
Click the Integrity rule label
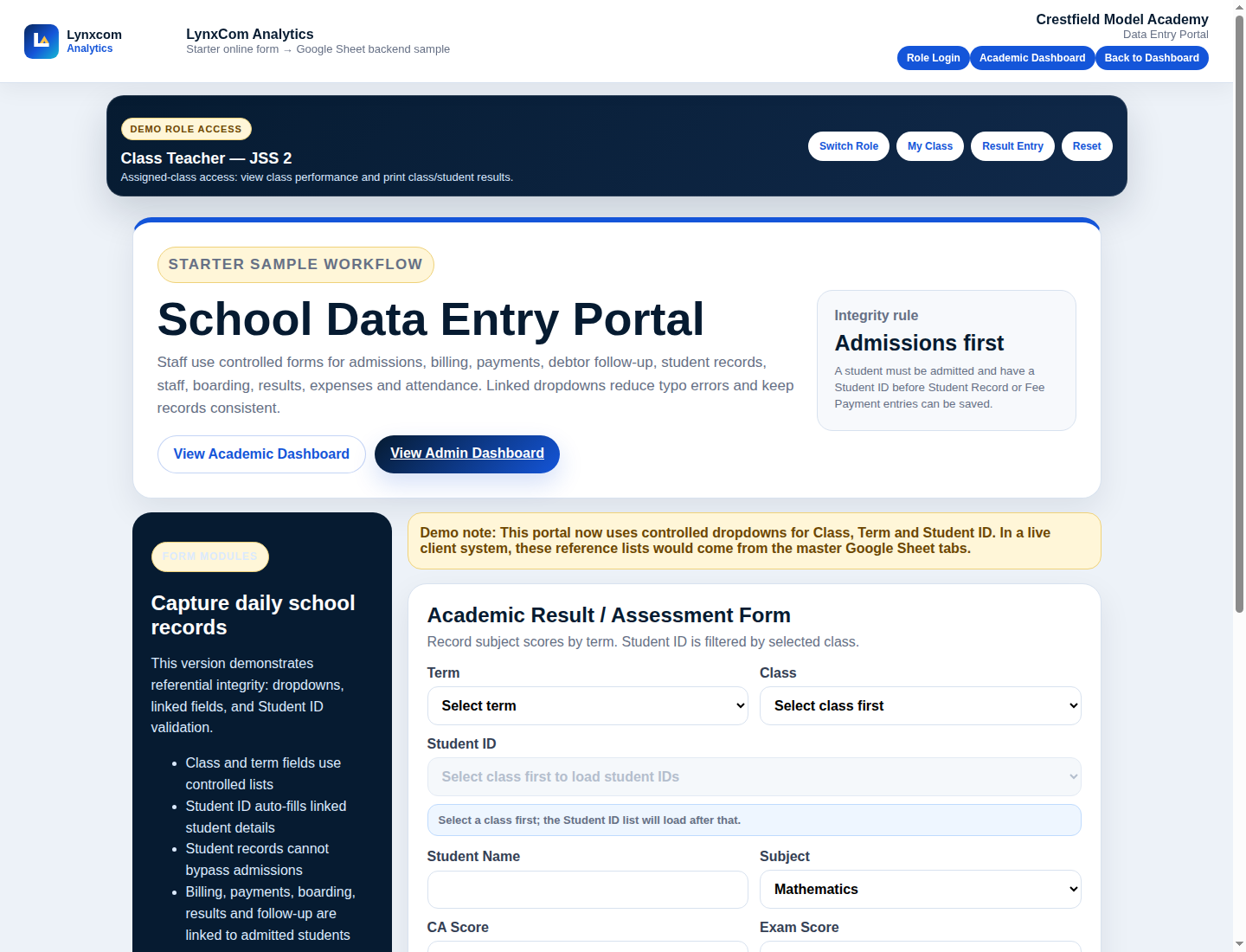coord(876,316)
